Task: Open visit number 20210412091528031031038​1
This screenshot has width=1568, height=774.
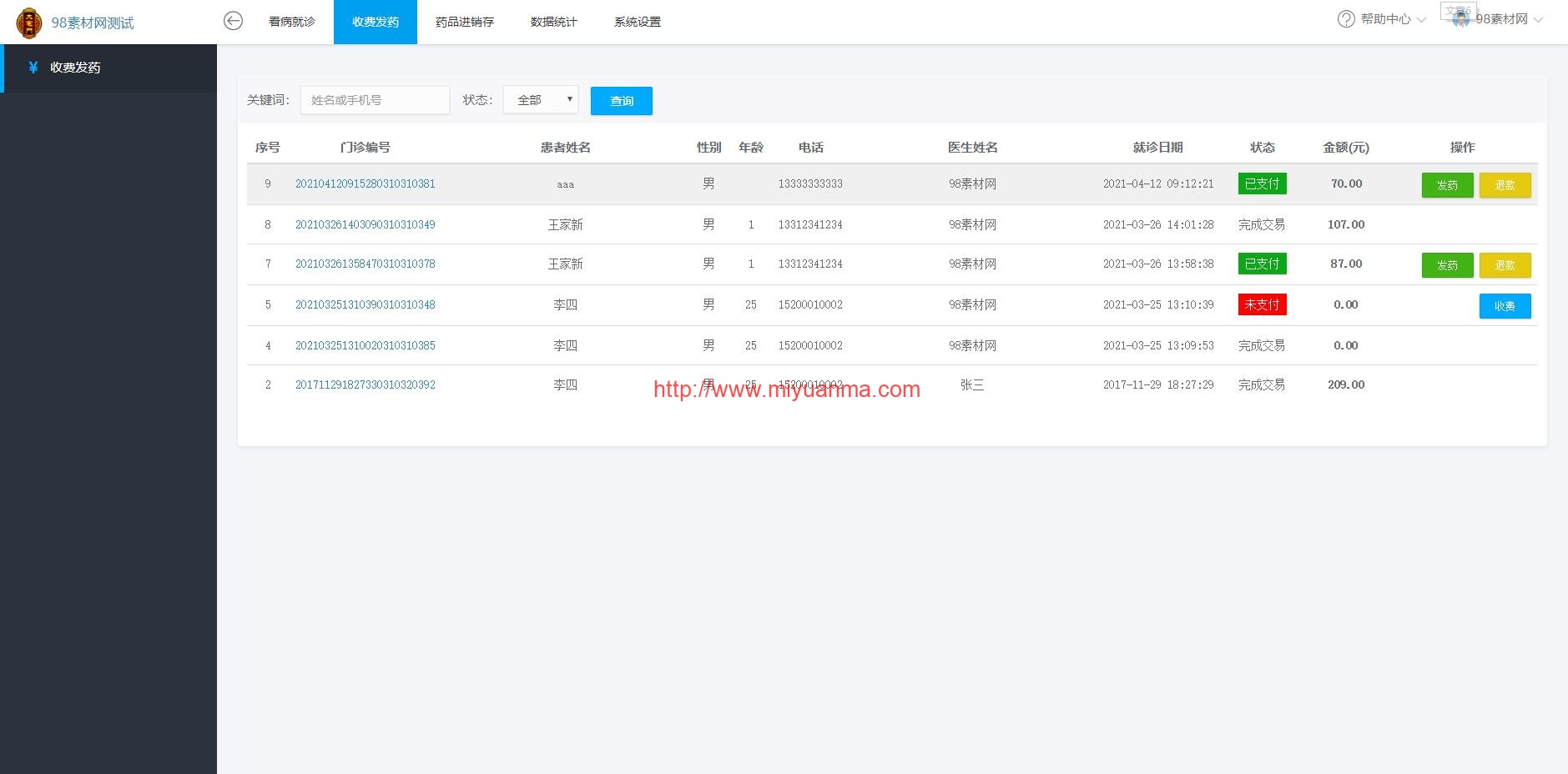Action: [x=366, y=183]
